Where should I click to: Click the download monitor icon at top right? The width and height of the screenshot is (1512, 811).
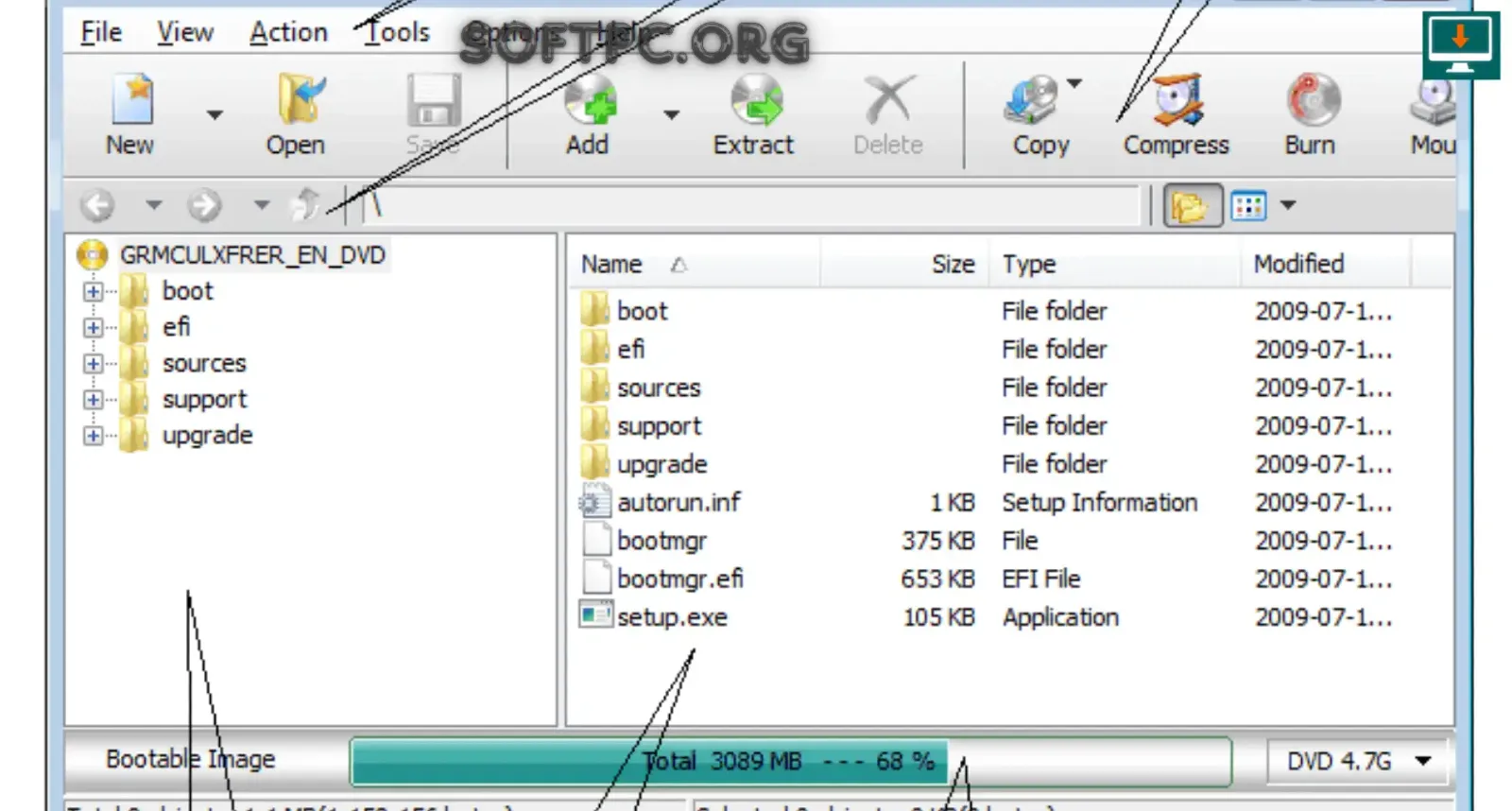pos(1460,44)
